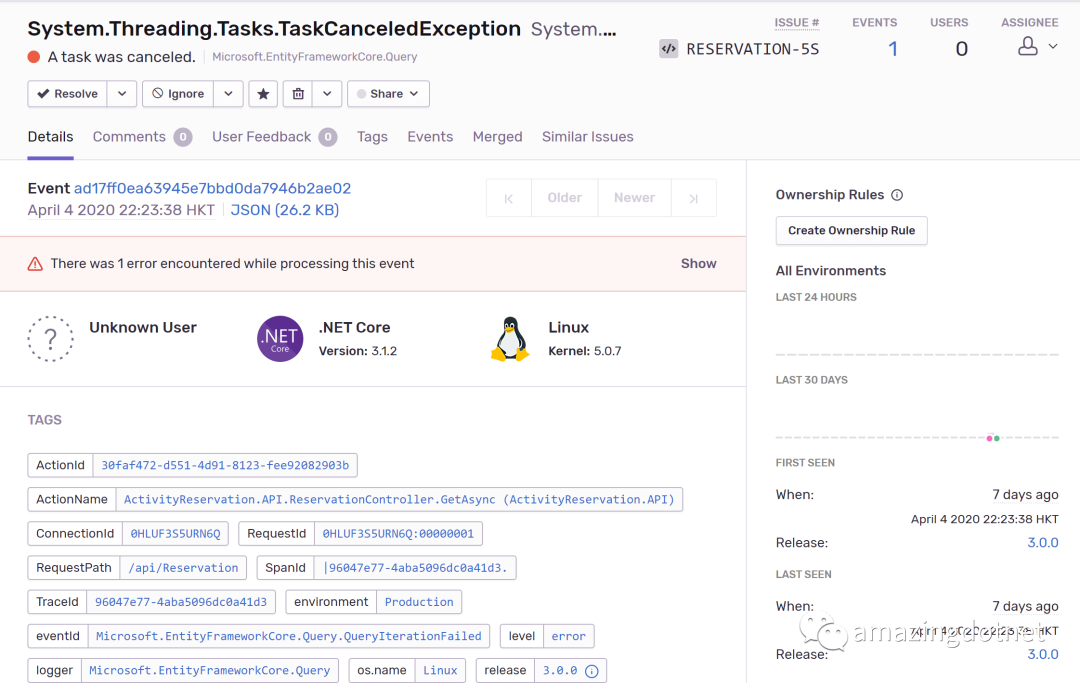The image size is (1080, 683).
Task: Click the info icon beside Ownership Rules
Action: (897, 195)
